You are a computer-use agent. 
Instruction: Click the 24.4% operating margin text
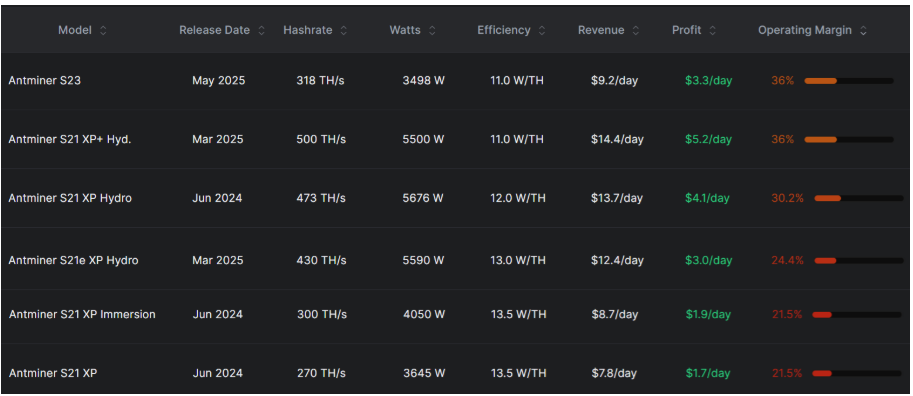click(787, 260)
